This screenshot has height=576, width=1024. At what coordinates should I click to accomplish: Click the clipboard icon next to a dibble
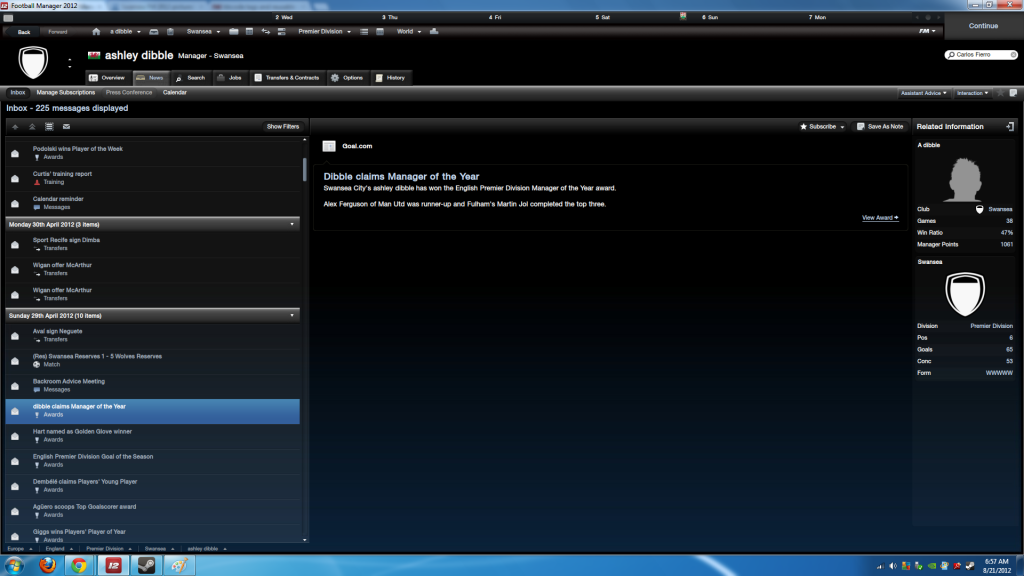coord(170,31)
